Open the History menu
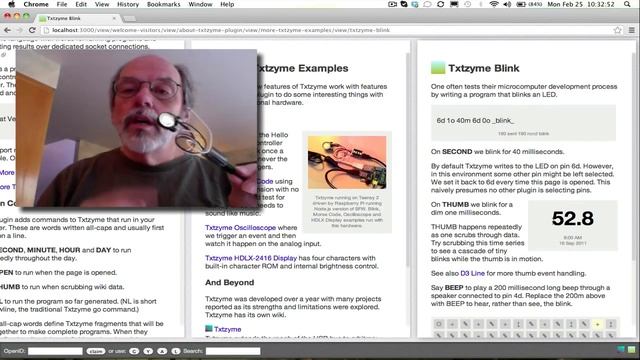 pos(128,4)
